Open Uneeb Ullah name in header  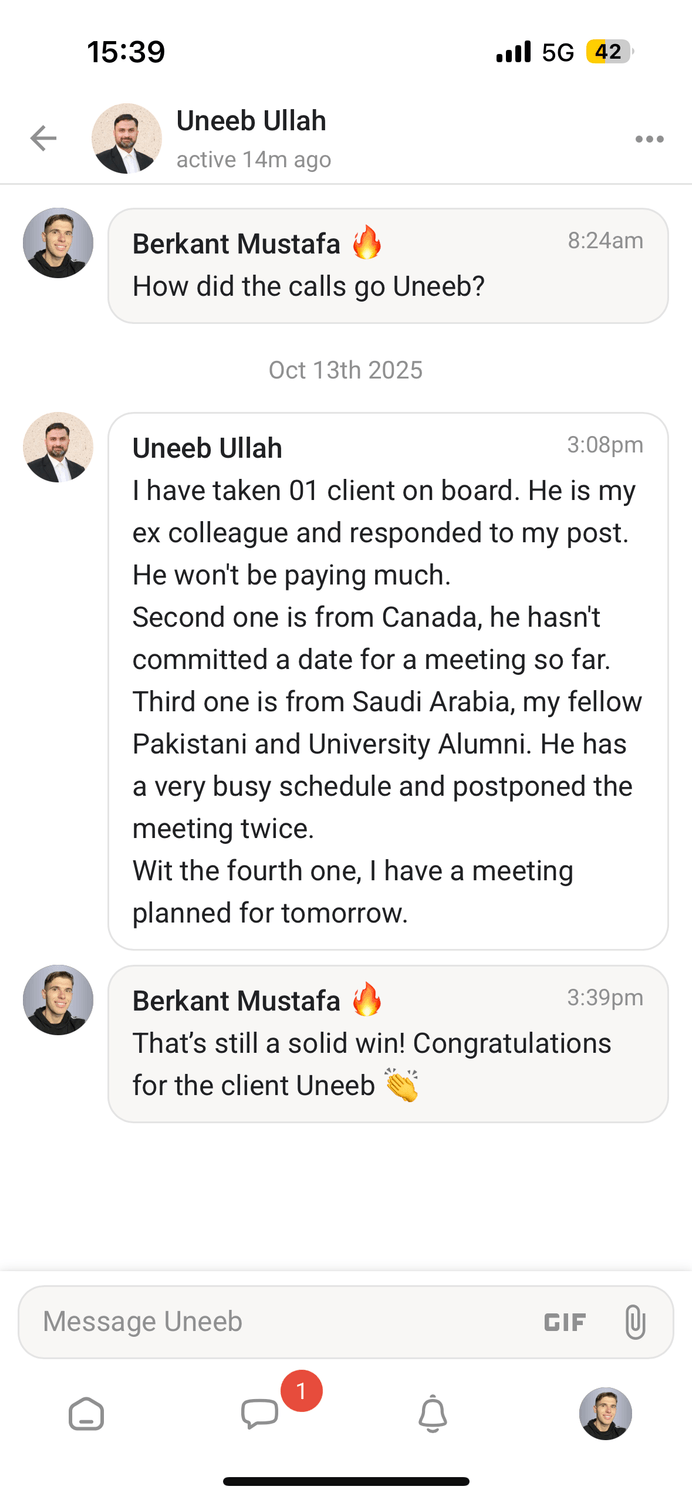click(251, 121)
